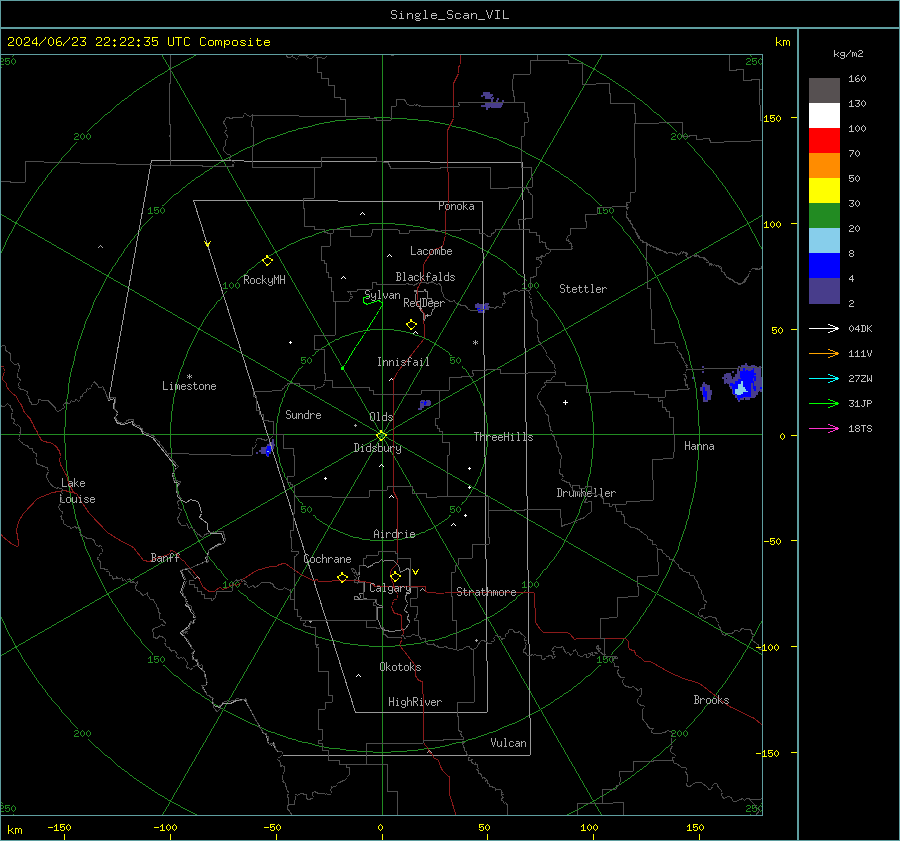The width and height of the screenshot is (900, 841).
Task: Click the magenta 18TS arrow in legend
Action: (x=824, y=428)
